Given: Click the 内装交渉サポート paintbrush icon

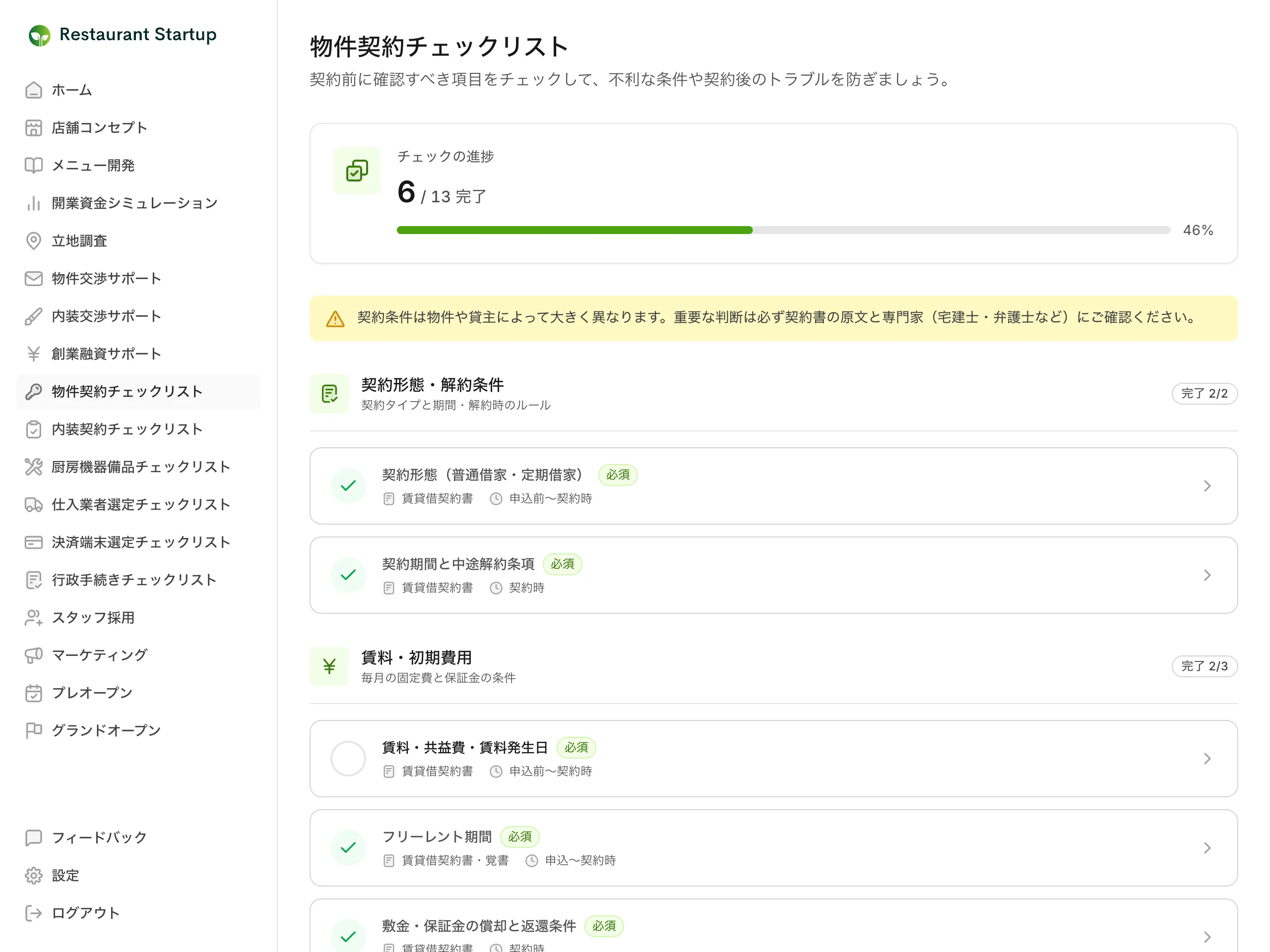Looking at the screenshot, I should [x=34, y=316].
